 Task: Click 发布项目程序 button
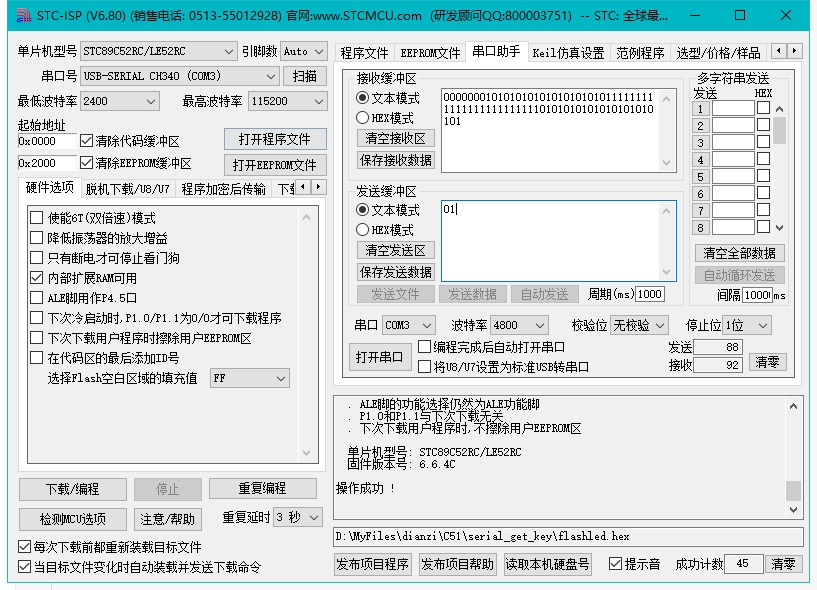(373, 564)
